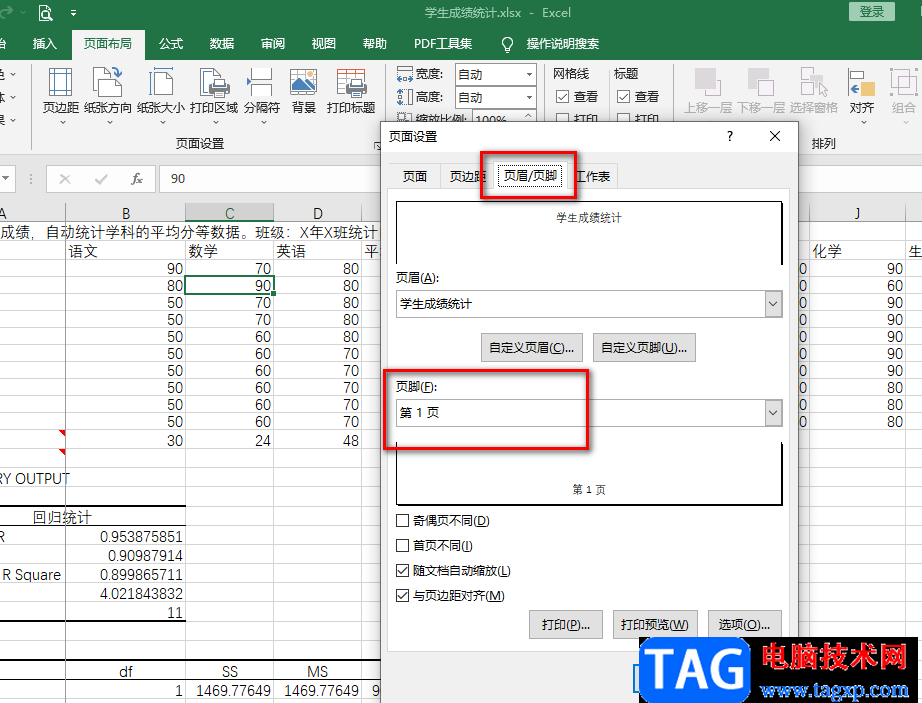Open the height (高度) dropdown
The height and width of the screenshot is (703, 922).
click(x=529, y=98)
